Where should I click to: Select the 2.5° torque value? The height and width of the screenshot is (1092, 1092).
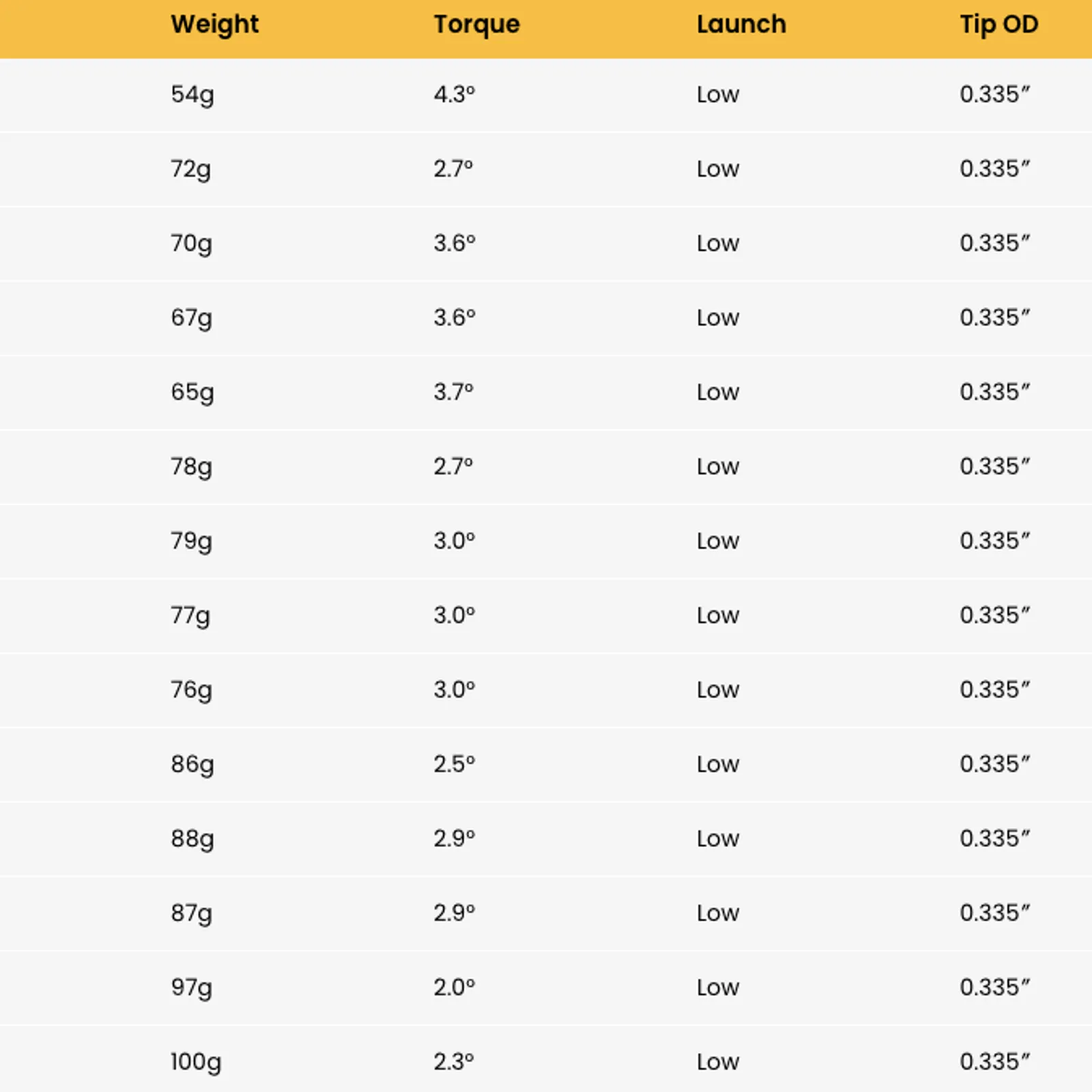(x=454, y=764)
